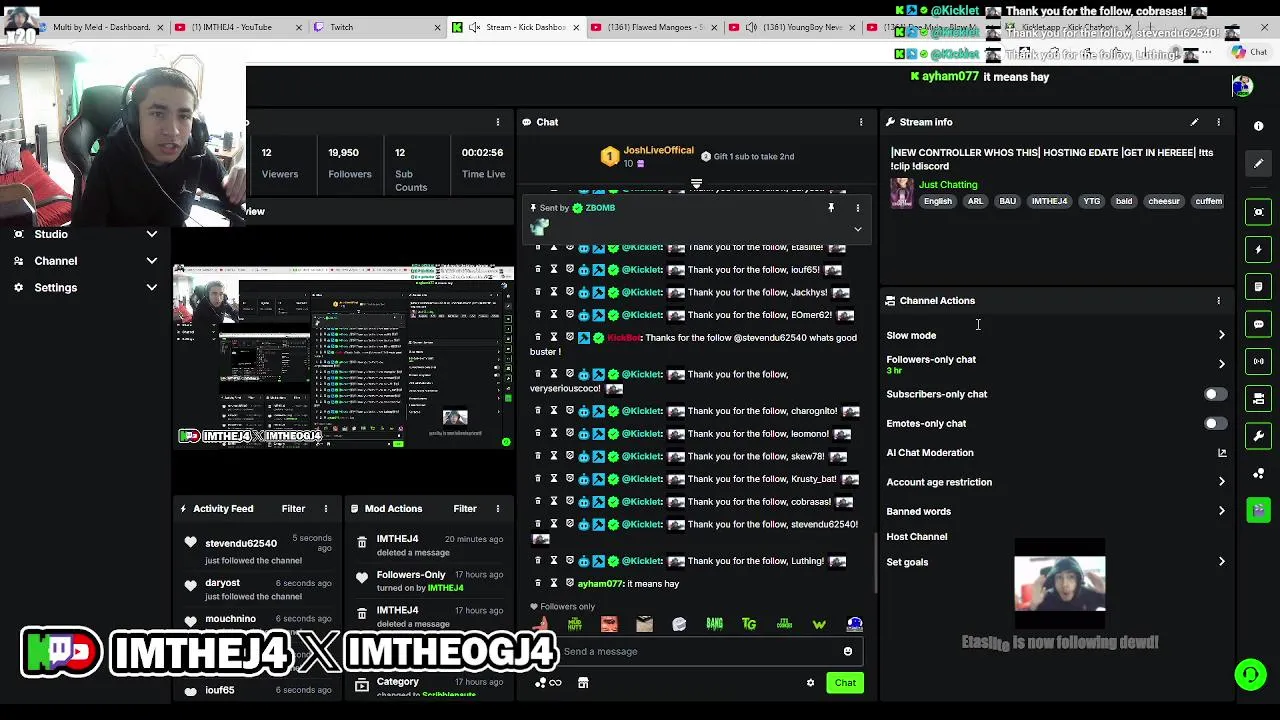1280x720 pixels.
Task: Select the TG emote in quick emotes
Action: click(749, 624)
